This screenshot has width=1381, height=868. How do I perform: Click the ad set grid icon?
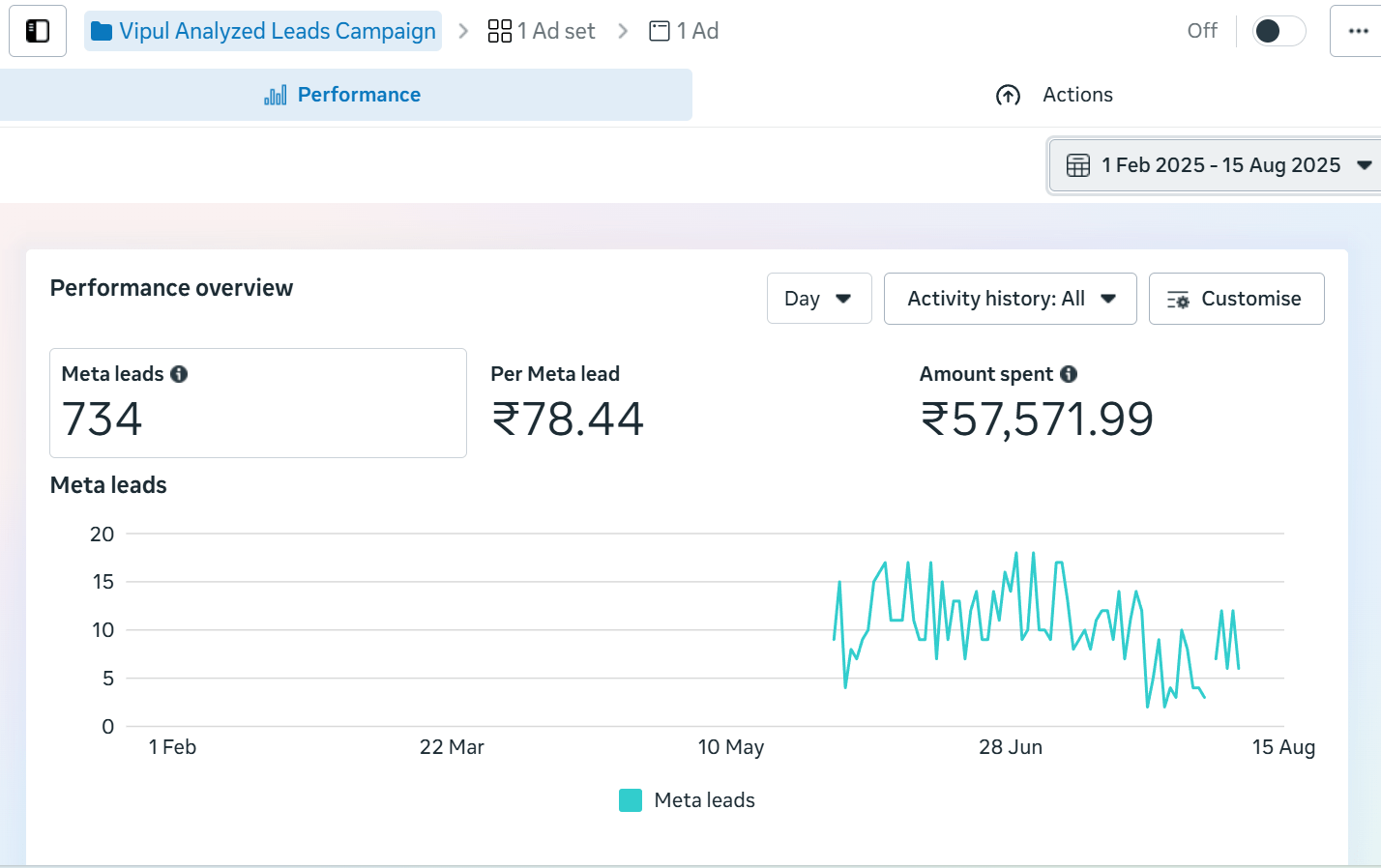(499, 31)
